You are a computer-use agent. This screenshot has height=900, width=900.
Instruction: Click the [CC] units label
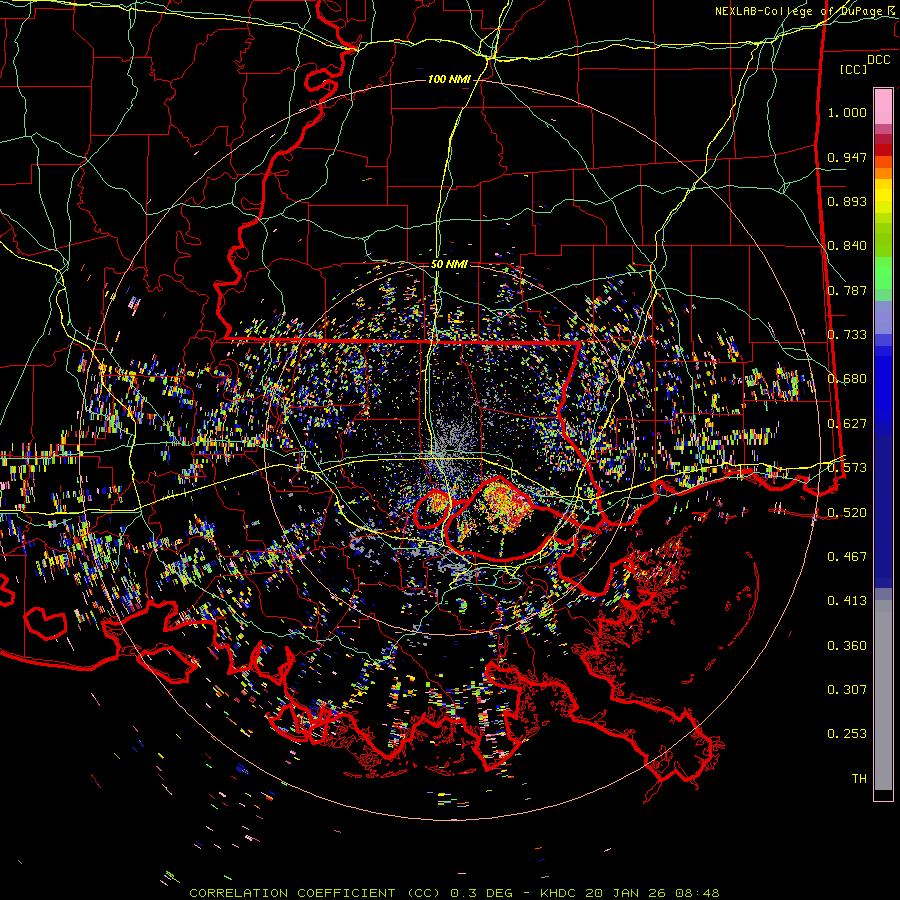[854, 69]
